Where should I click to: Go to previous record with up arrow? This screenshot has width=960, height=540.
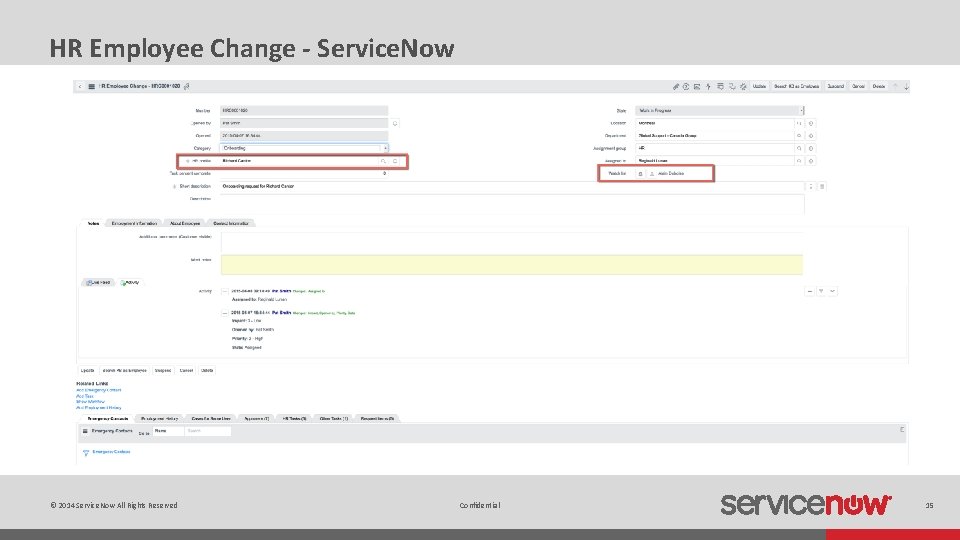point(895,86)
